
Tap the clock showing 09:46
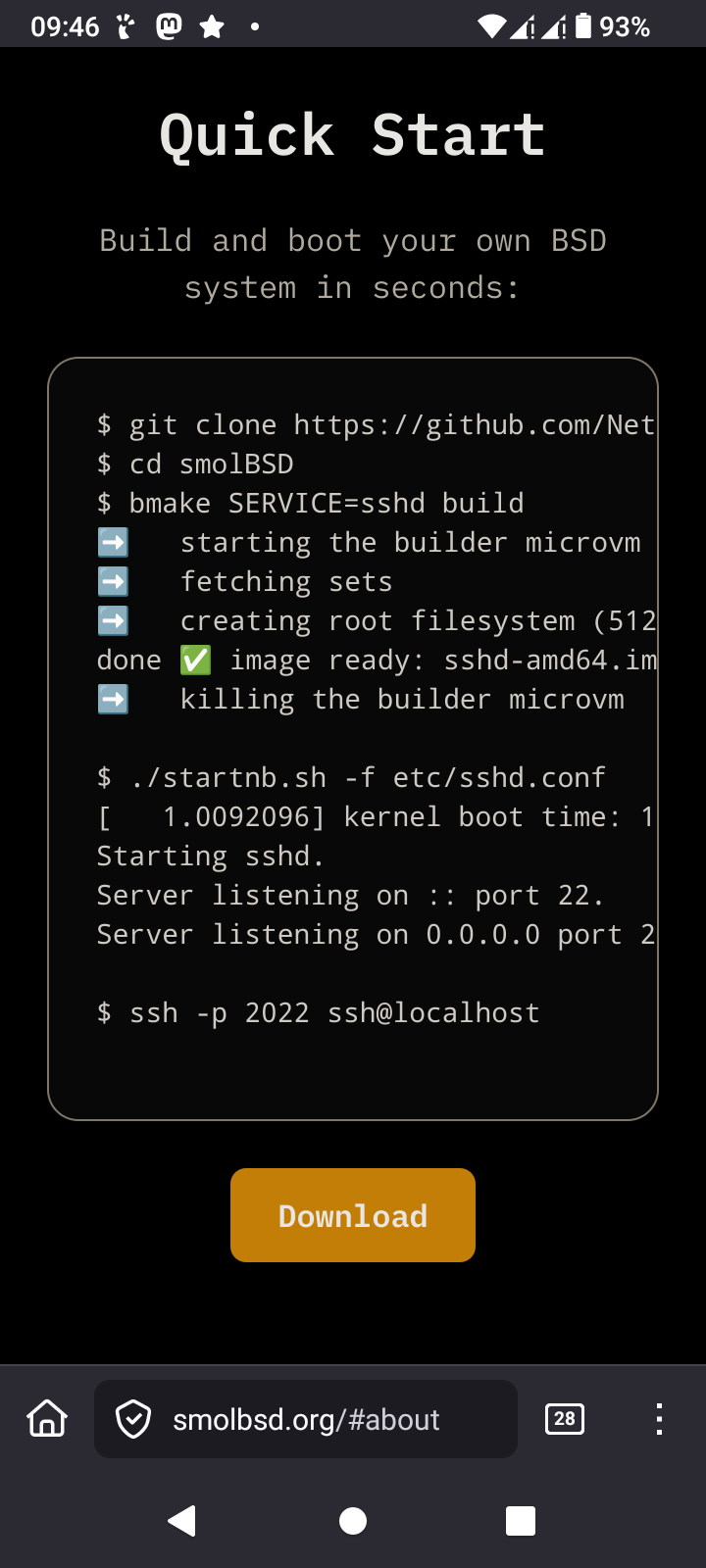point(65,26)
